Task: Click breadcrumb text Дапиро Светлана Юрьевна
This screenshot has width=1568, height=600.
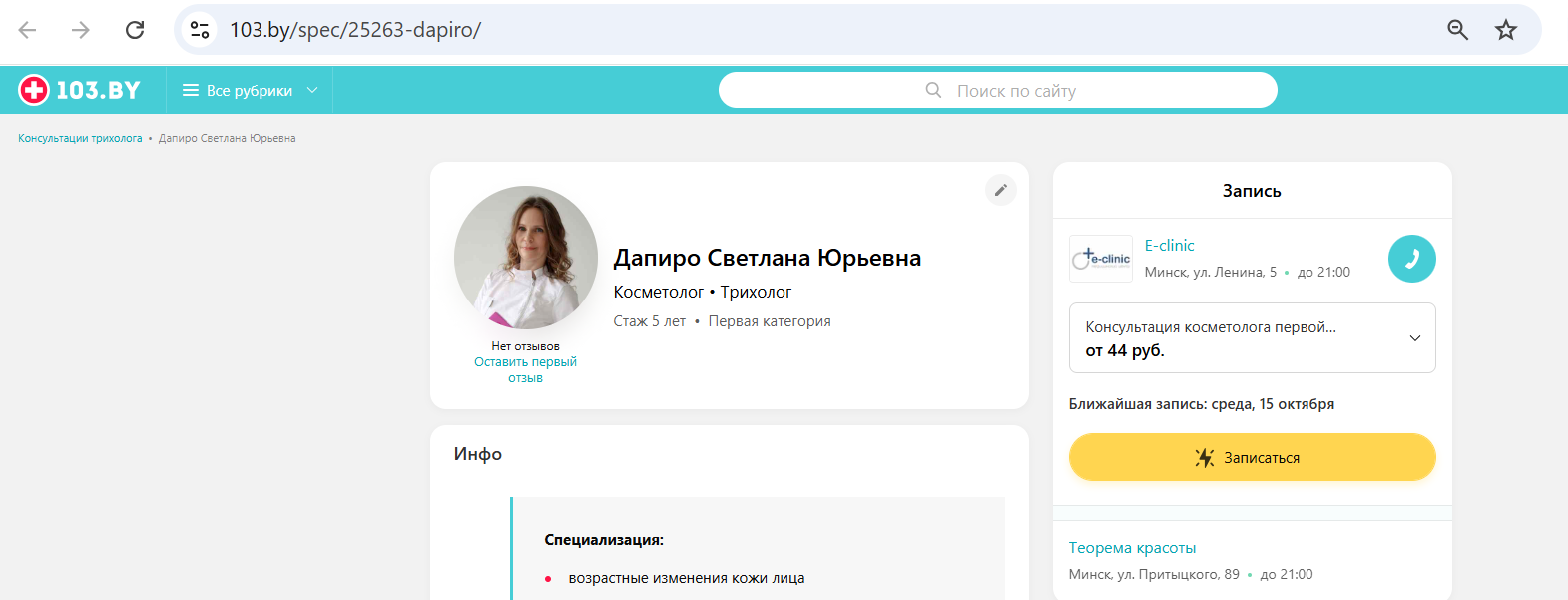Action: (228, 138)
